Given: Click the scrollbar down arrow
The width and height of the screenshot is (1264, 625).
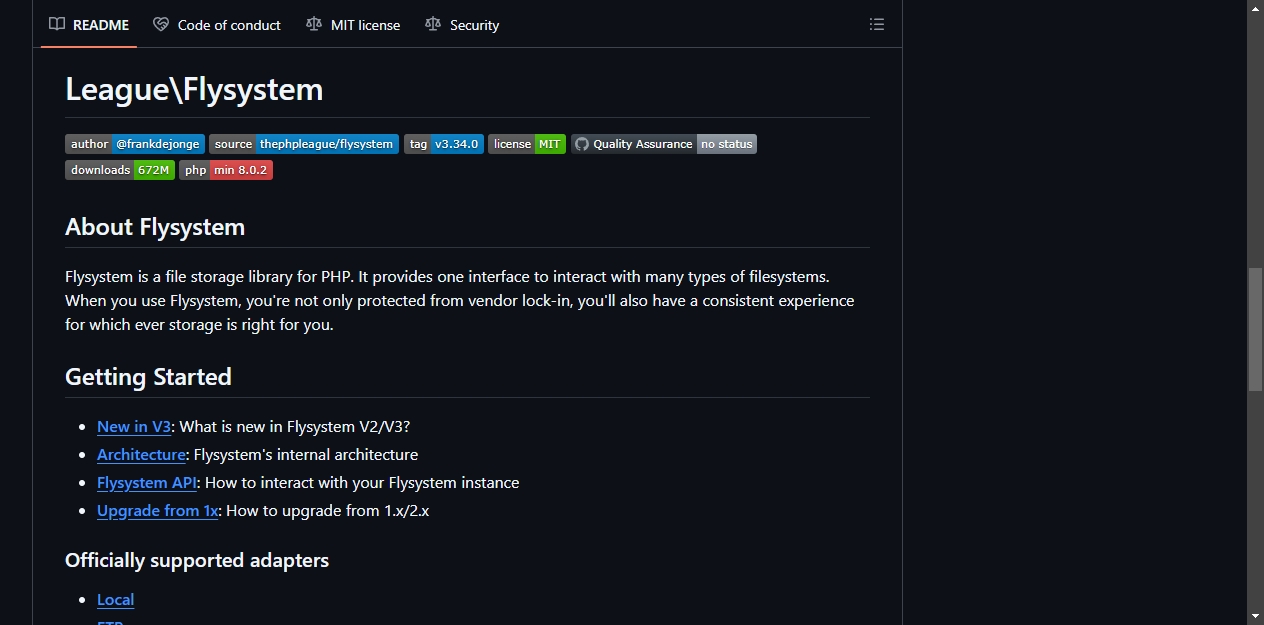Looking at the screenshot, I should click(1255, 616).
